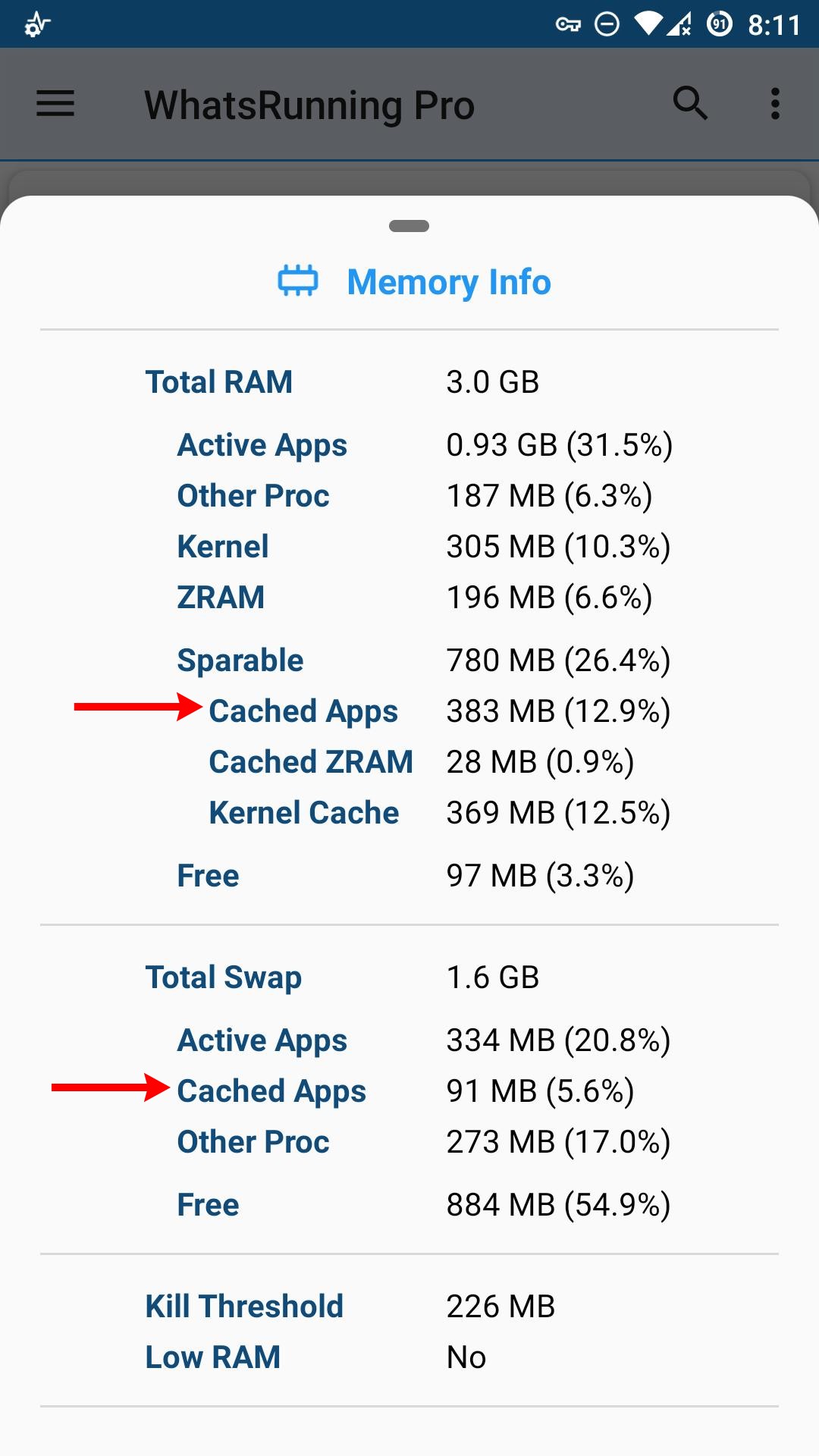Image resolution: width=819 pixels, height=1456 pixels.
Task: Collapse the Memory Info sheet via drag handle
Action: coord(409,225)
